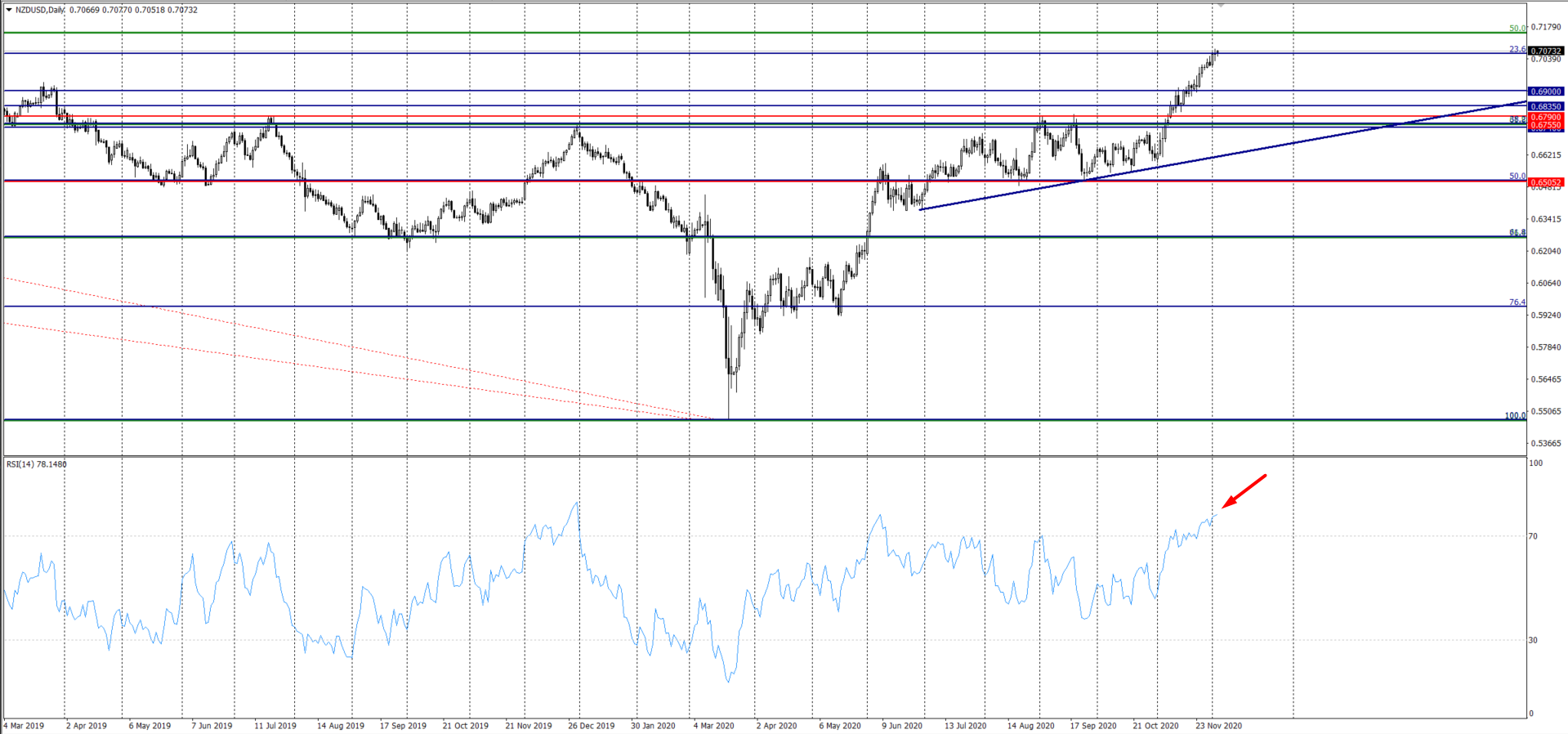Viewport: 1568px width, 734px height.
Task: Click the NZDUSD,Daily chart title text
Action: tap(41, 10)
